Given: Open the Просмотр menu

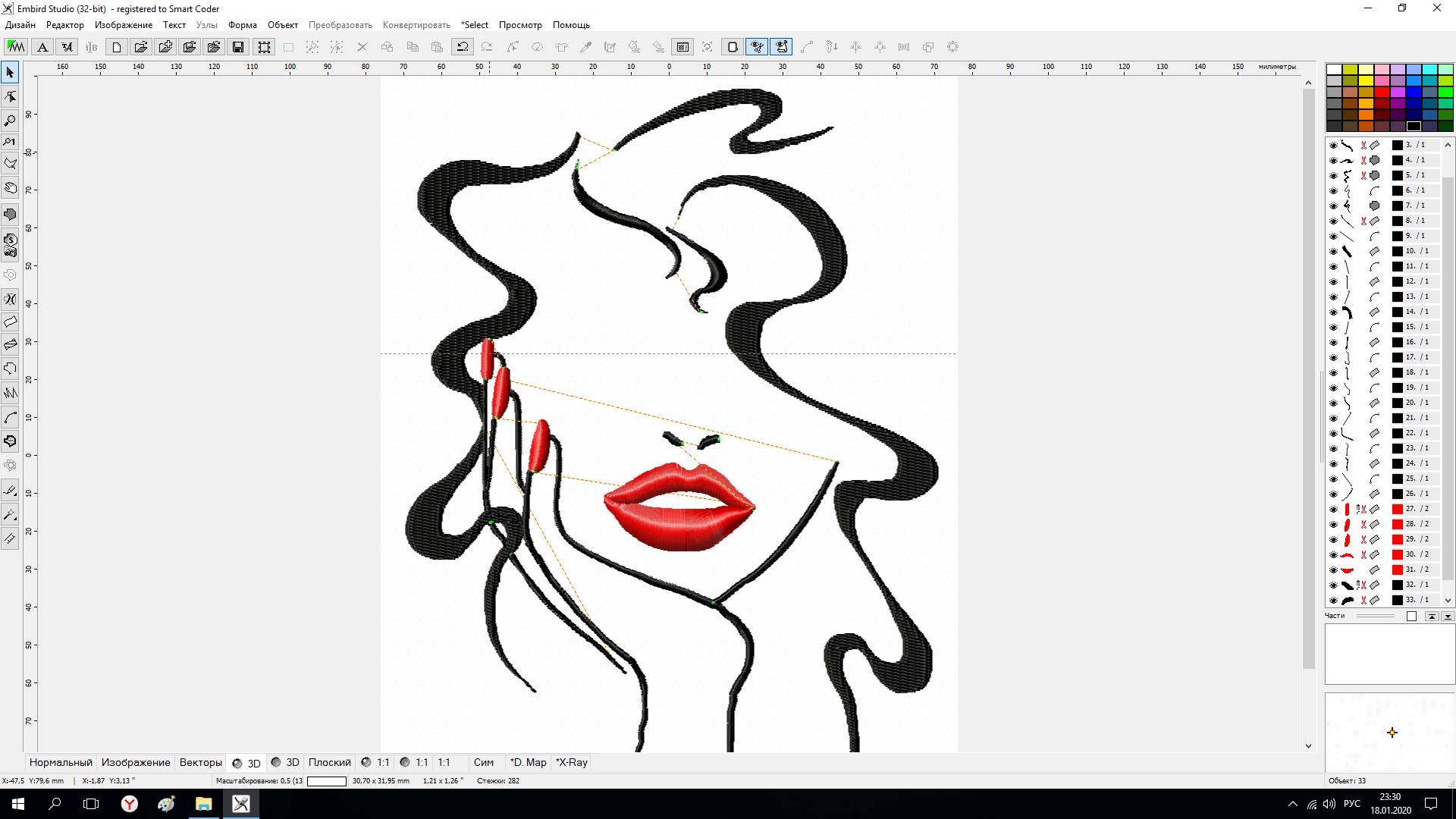Looking at the screenshot, I should pos(520,25).
